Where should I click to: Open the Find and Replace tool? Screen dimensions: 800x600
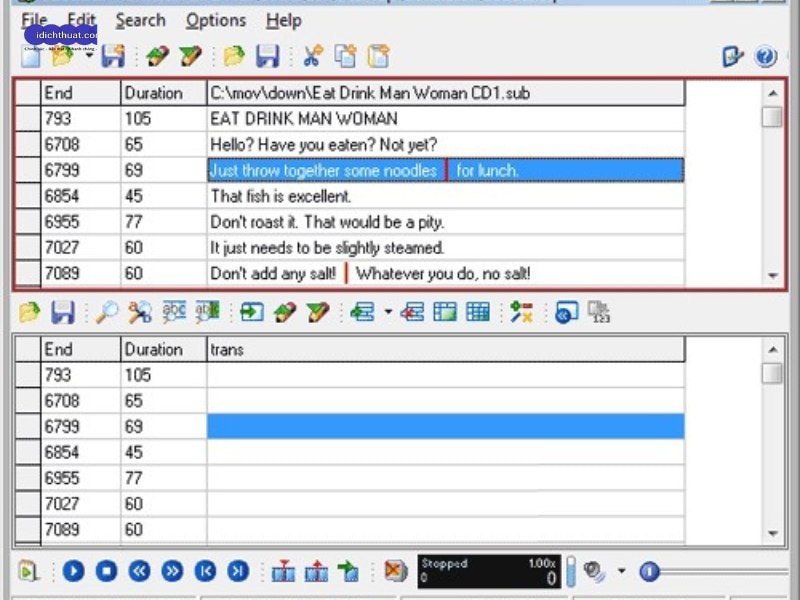point(137,312)
